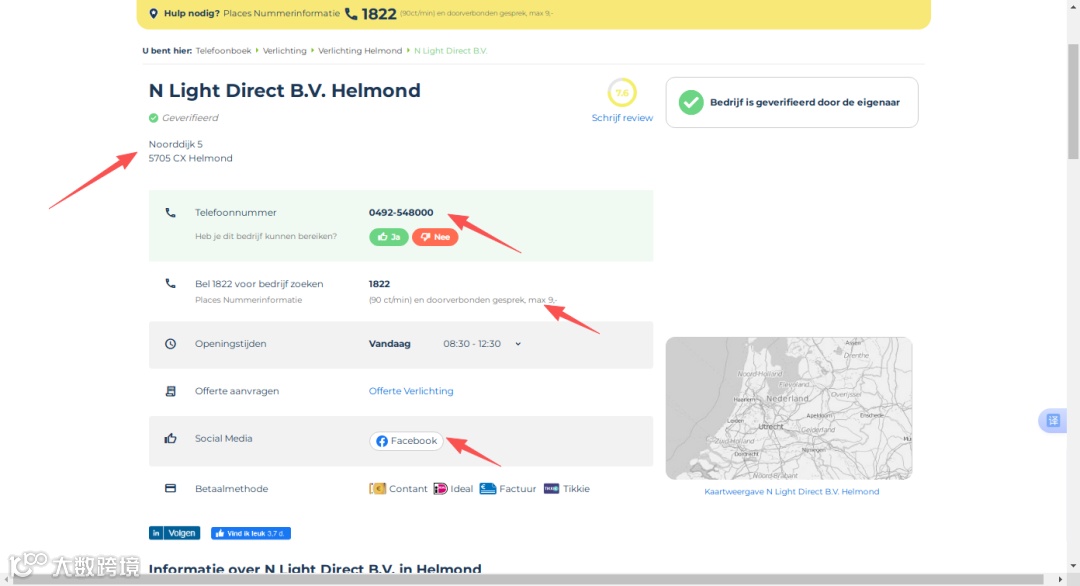Click the phone icon next to 1822 in banner
The width and height of the screenshot is (1080, 586).
(x=351, y=14)
